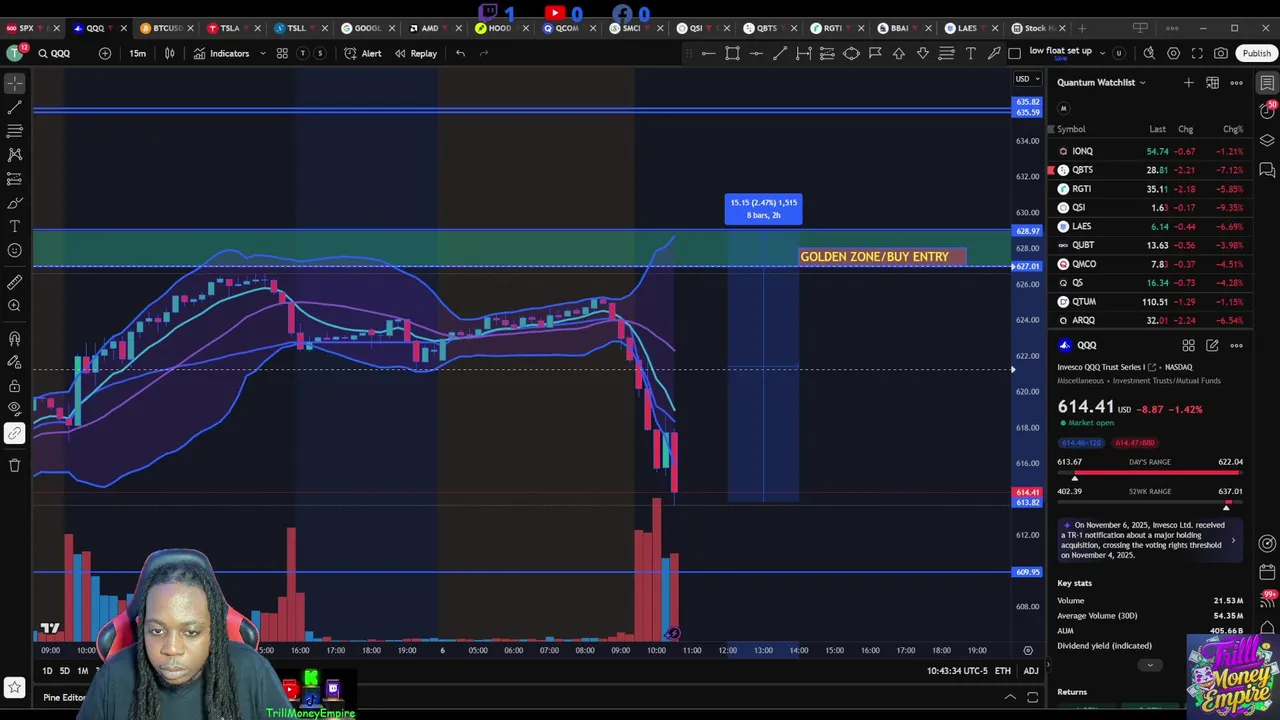Open the 'low float set up' layout menu

(1067, 53)
